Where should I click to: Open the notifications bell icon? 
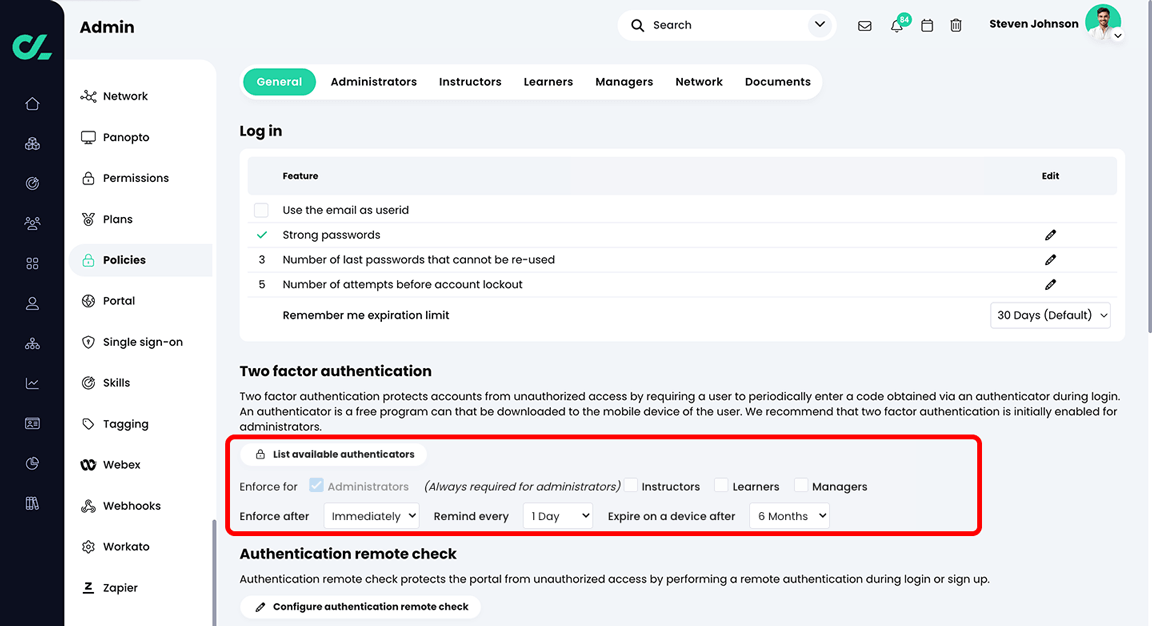896,26
